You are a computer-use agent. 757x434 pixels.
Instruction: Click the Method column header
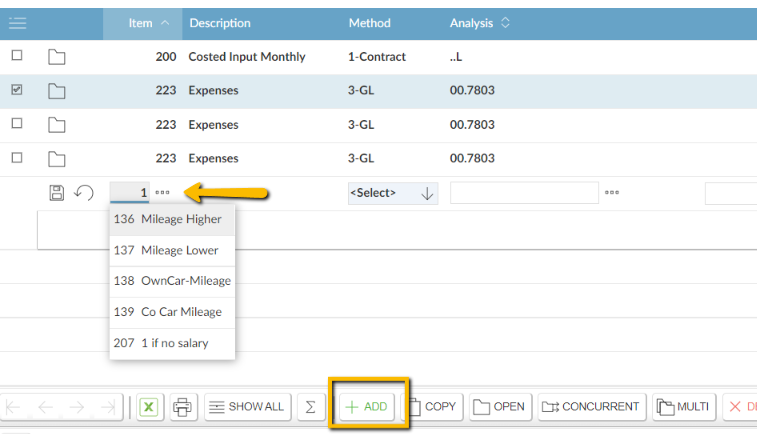[x=369, y=23]
